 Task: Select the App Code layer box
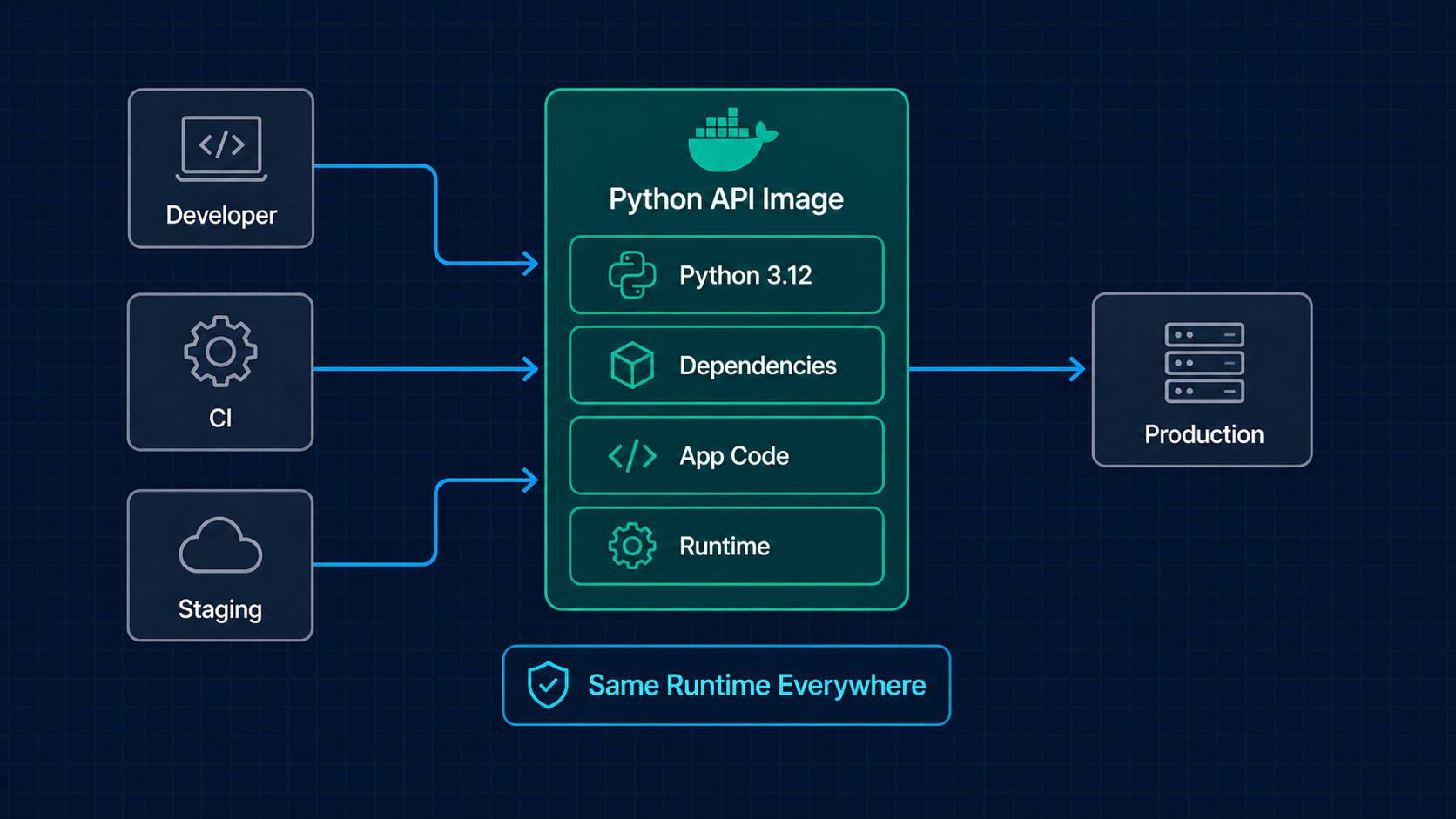tap(726, 455)
